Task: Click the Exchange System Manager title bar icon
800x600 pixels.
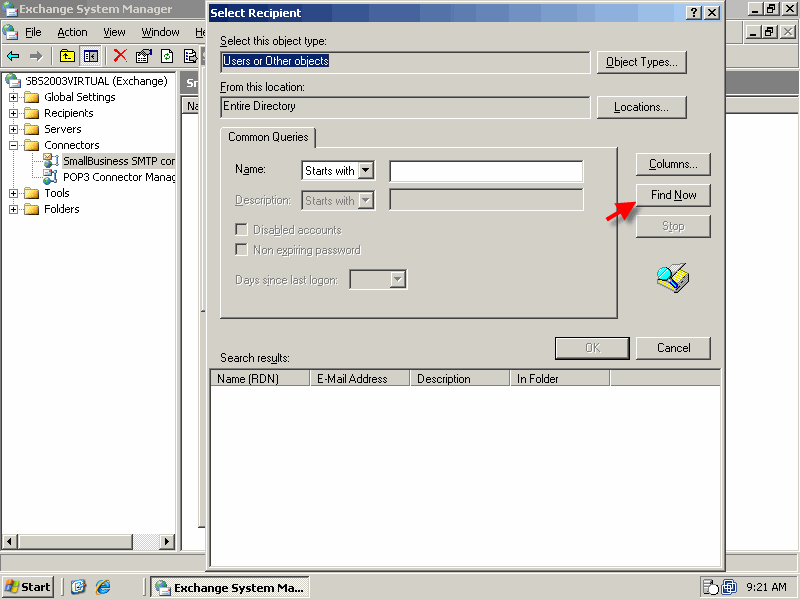Action: pos(9,9)
